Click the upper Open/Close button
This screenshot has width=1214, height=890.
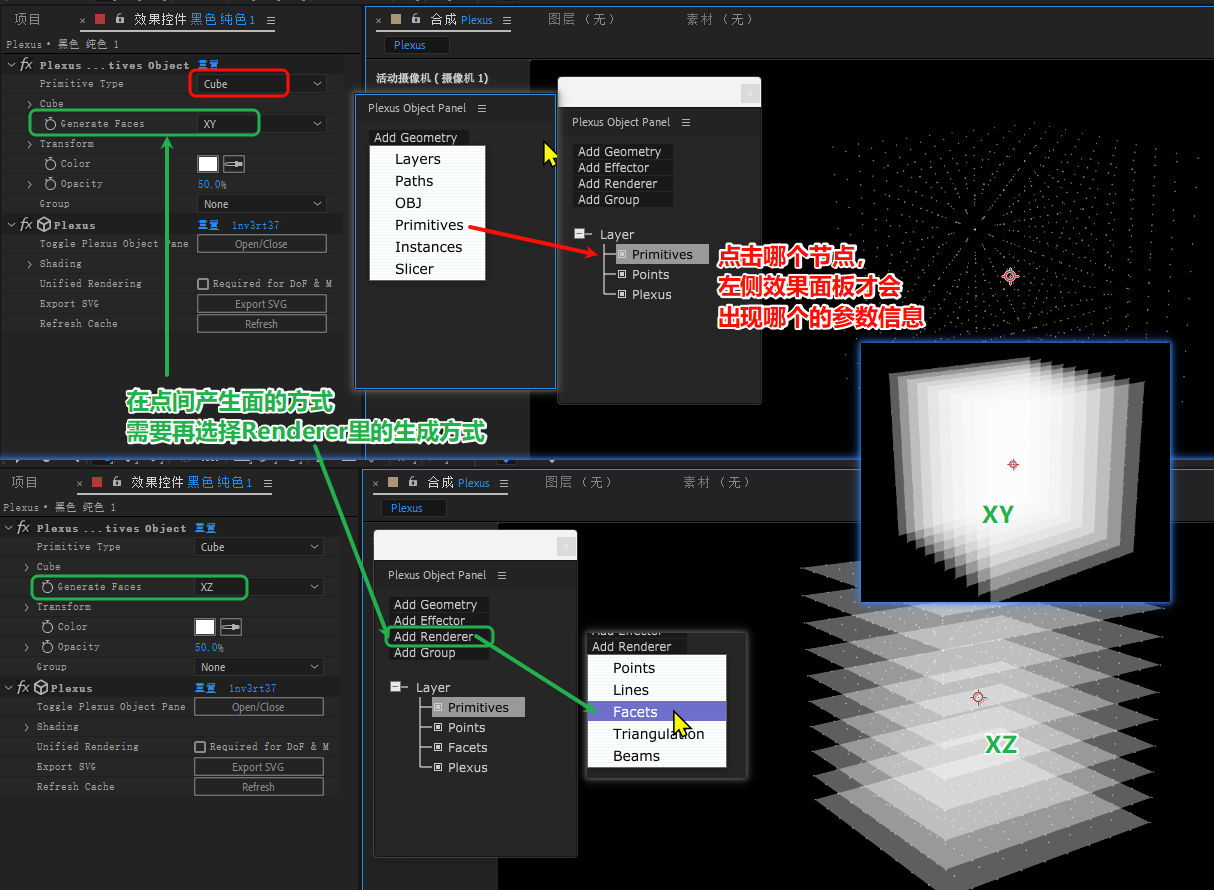tap(262, 244)
